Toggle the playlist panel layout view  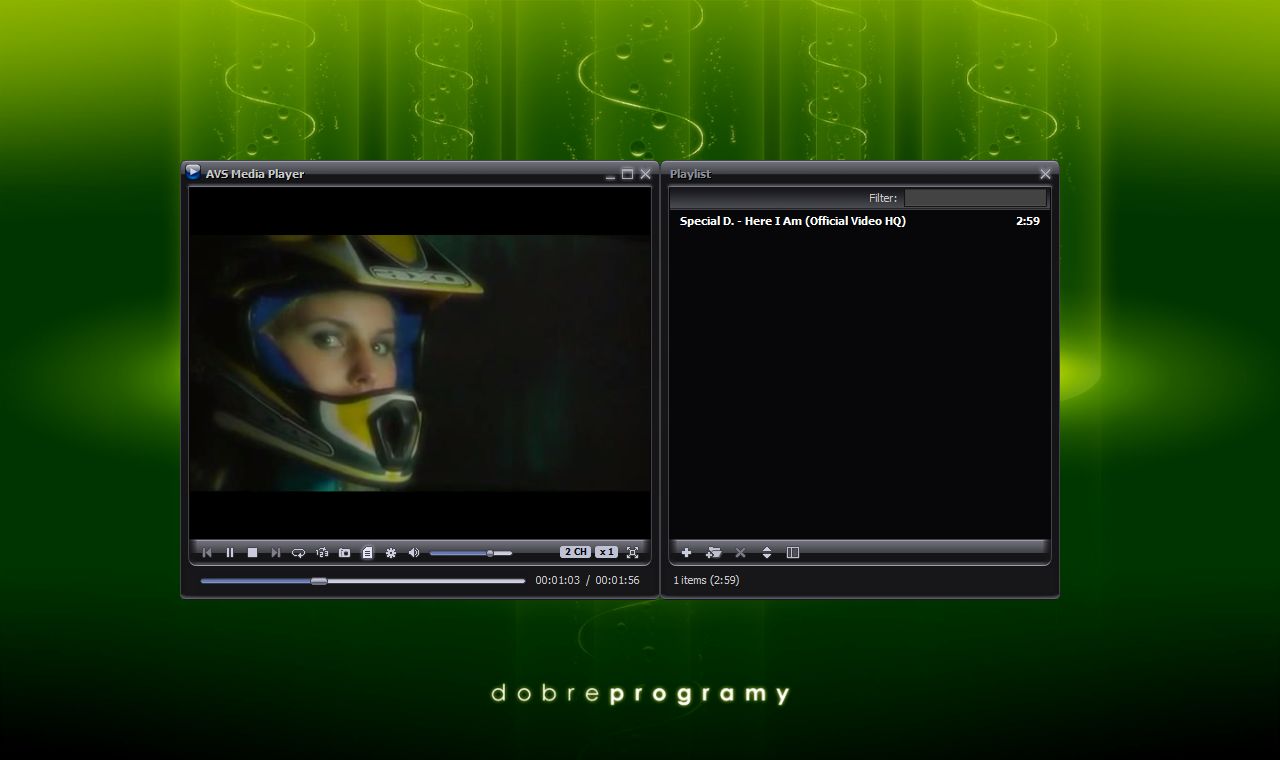[x=793, y=552]
